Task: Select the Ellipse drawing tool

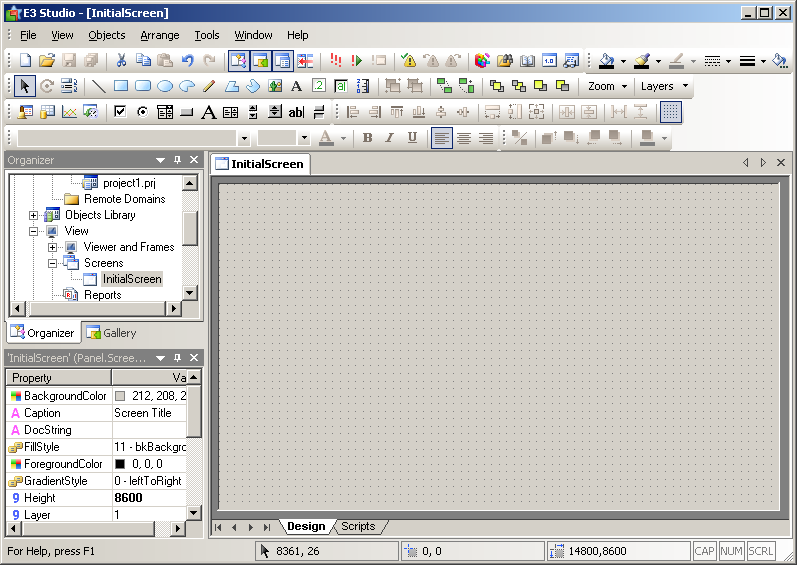Action: (x=165, y=86)
